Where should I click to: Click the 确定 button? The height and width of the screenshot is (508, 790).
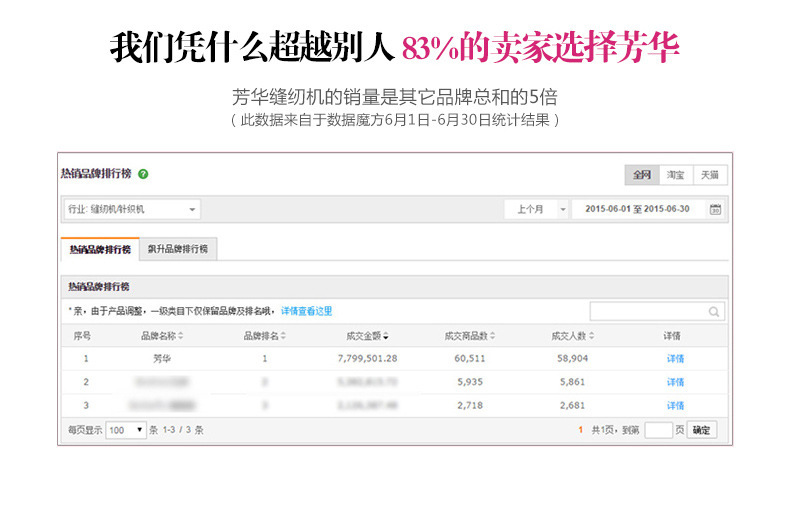pos(701,430)
